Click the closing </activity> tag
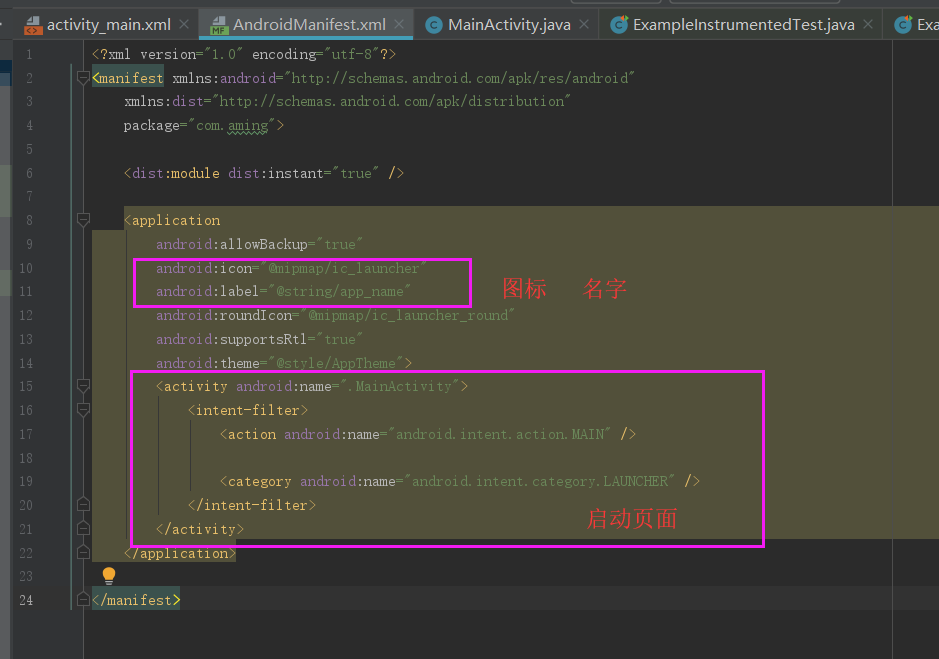939x659 pixels. [199, 530]
